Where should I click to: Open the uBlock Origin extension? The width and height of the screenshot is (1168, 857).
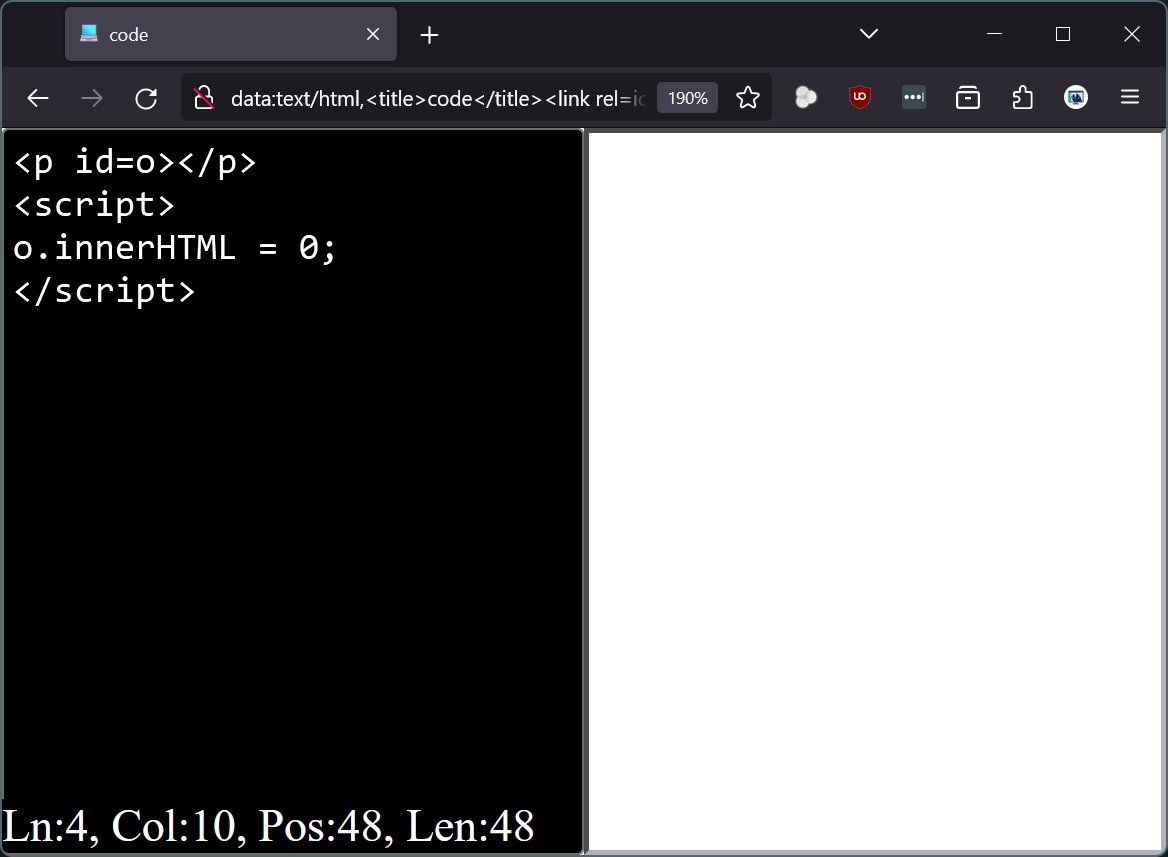pyautogui.click(x=859, y=97)
